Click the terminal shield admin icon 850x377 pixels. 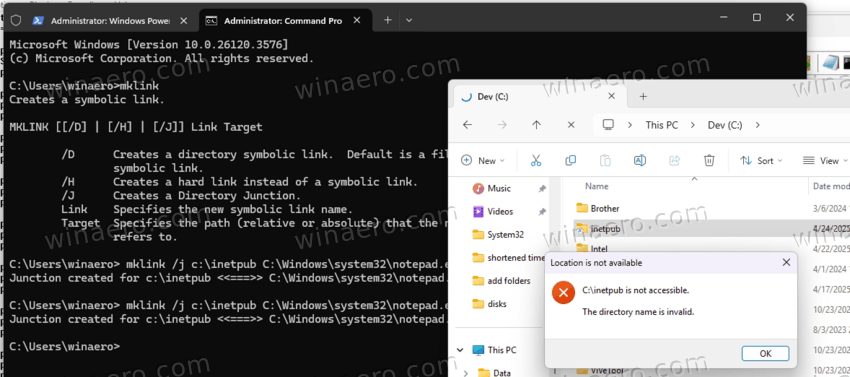click(x=16, y=21)
